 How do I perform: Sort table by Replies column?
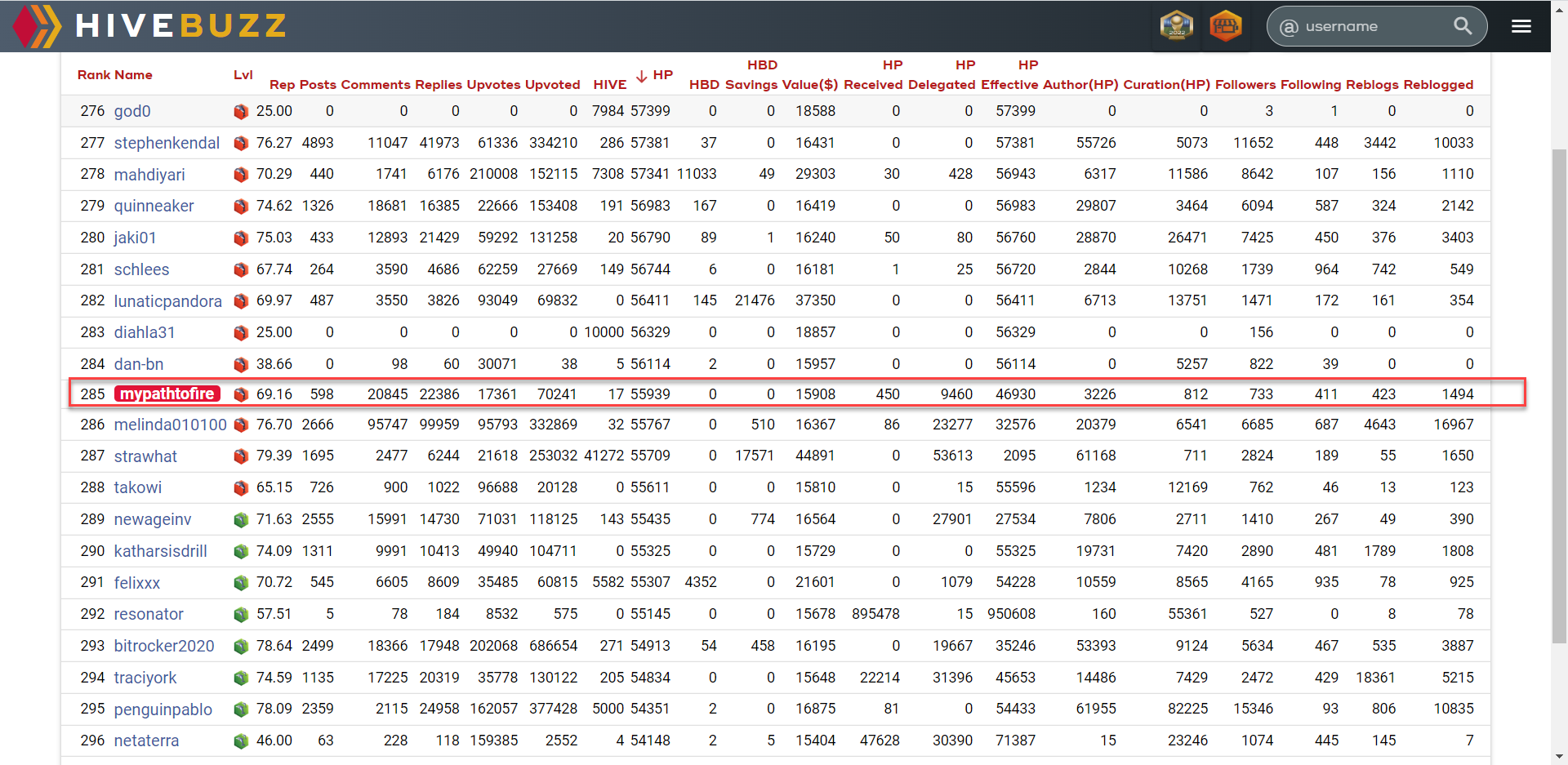pyautogui.click(x=439, y=85)
